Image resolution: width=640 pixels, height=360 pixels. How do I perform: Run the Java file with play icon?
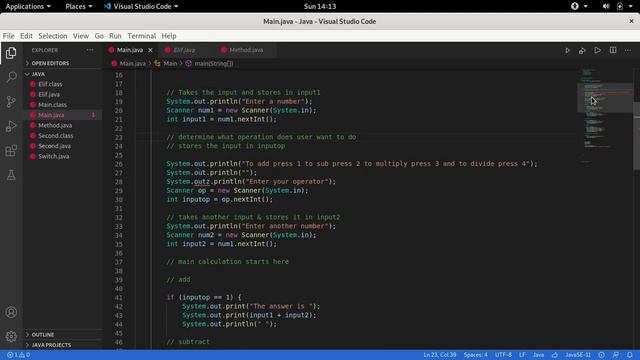point(567,51)
